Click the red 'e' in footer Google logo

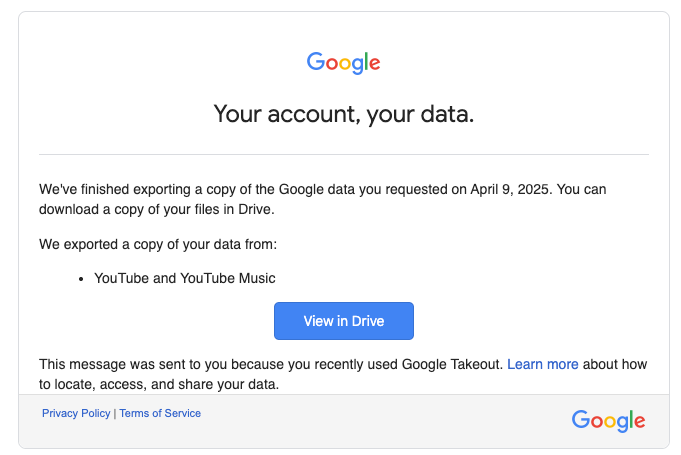tap(639, 422)
